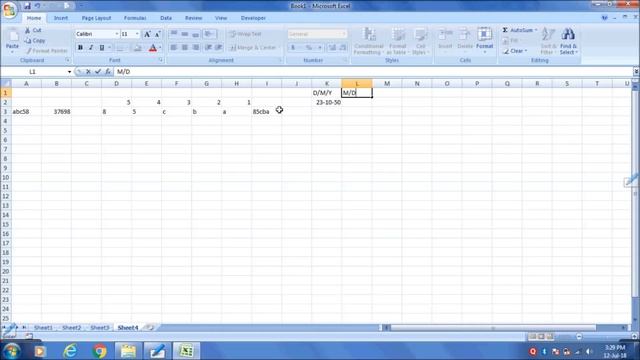Screen dimensions: 640x360
Task: Open Conditional Formatting menu
Action: click(x=368, y=41)
